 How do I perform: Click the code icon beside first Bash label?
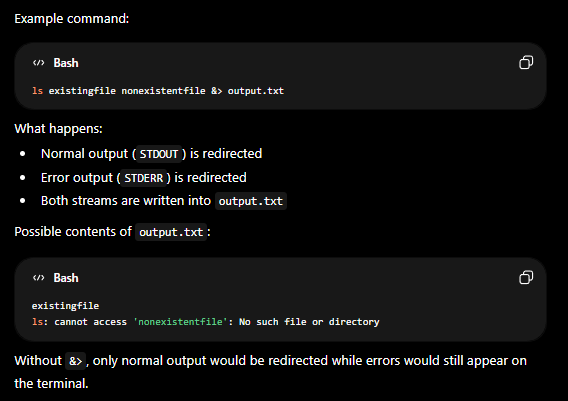pos(38,63)
